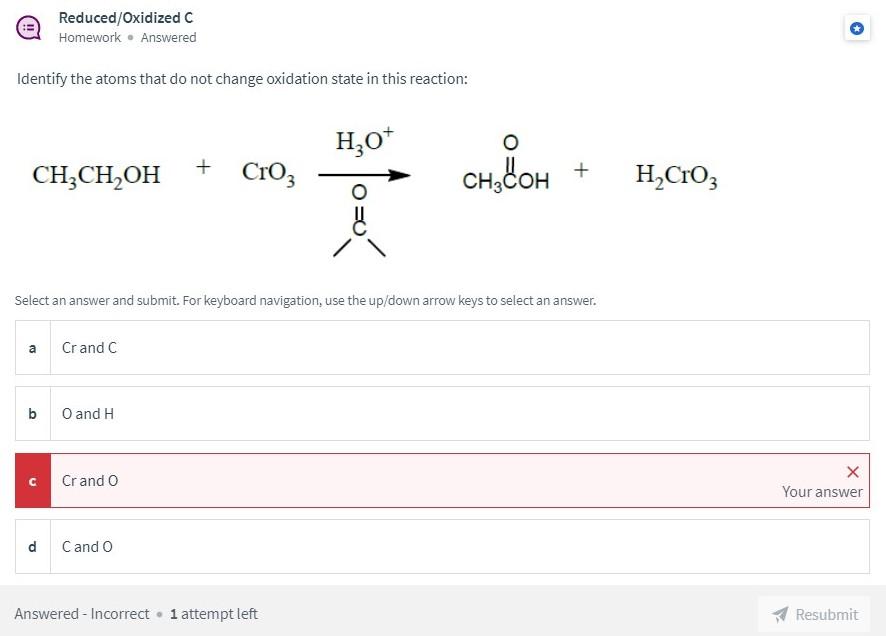Click the '1 attempt left' text
Viewport: 886px width, 636px height.
point(213,614)
